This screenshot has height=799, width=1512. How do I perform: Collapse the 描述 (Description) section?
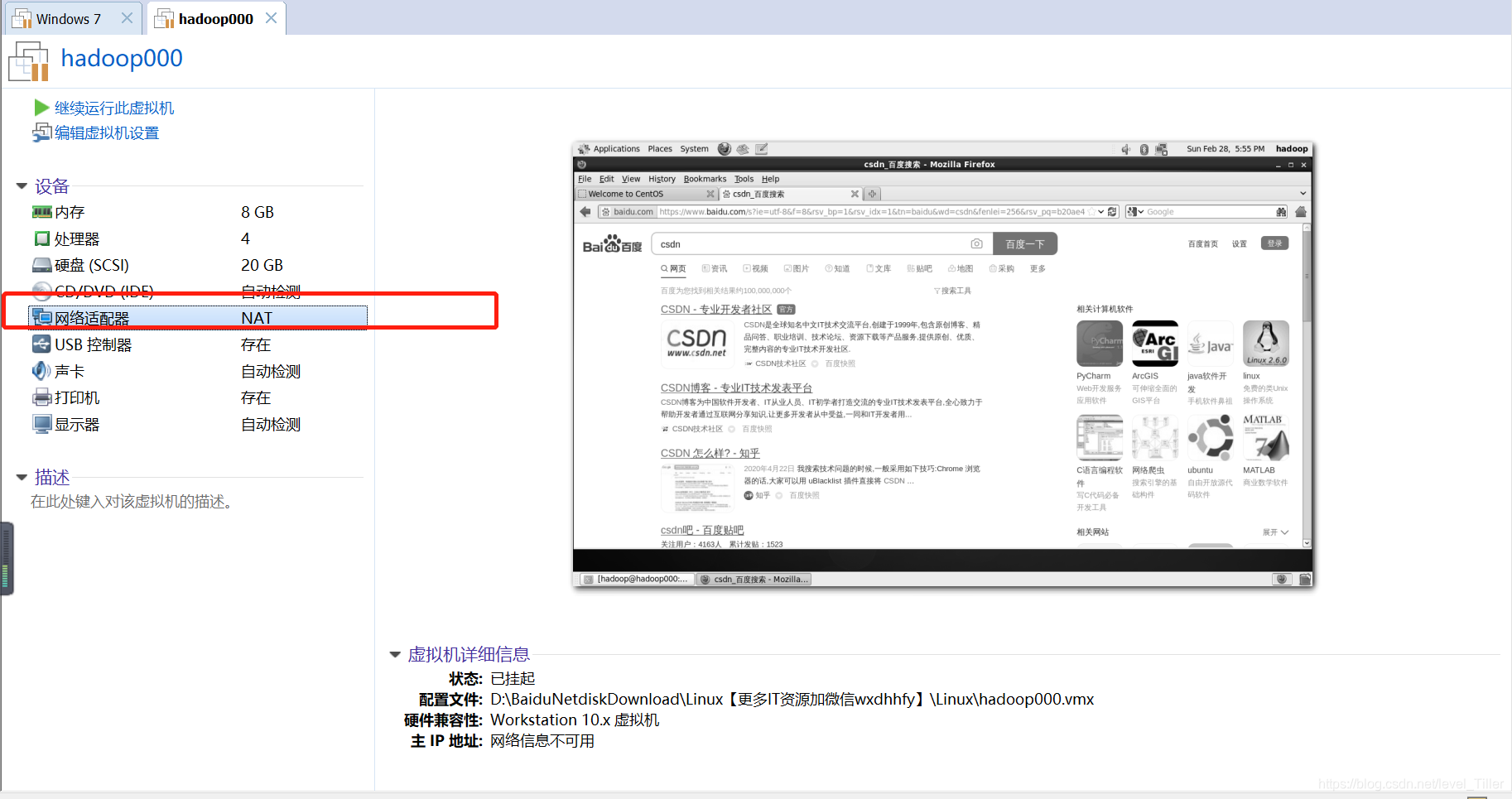tap(22, 477)
